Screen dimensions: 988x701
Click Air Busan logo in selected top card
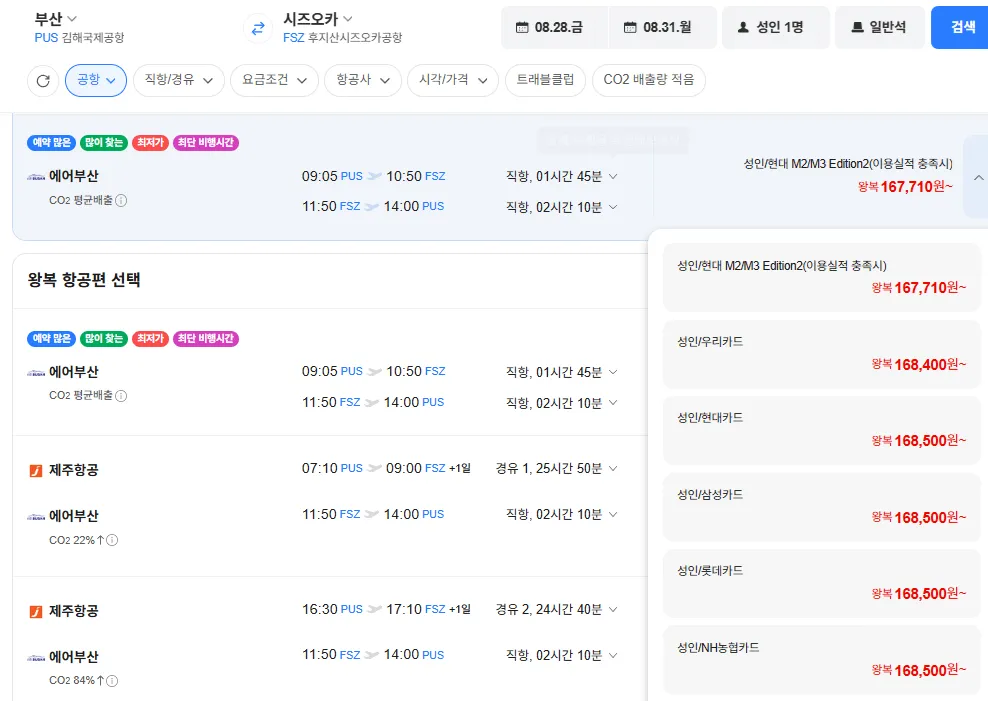pyautogui.click(x=36, y=177)
